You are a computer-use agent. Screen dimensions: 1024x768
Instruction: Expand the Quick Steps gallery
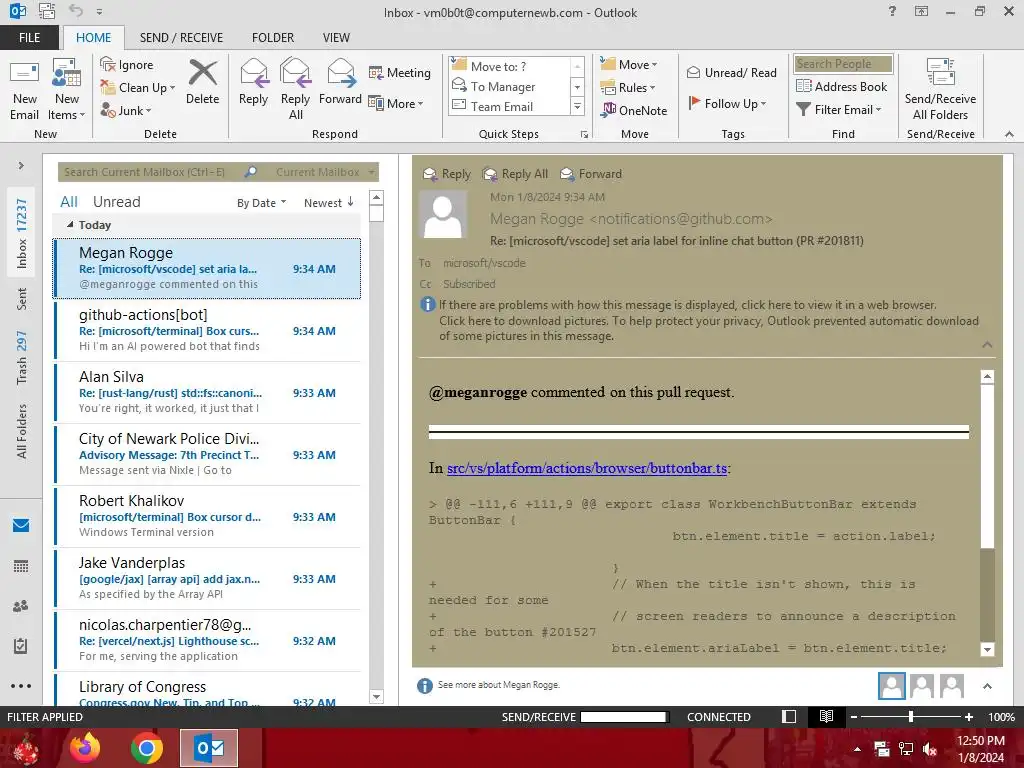[577, 106]
